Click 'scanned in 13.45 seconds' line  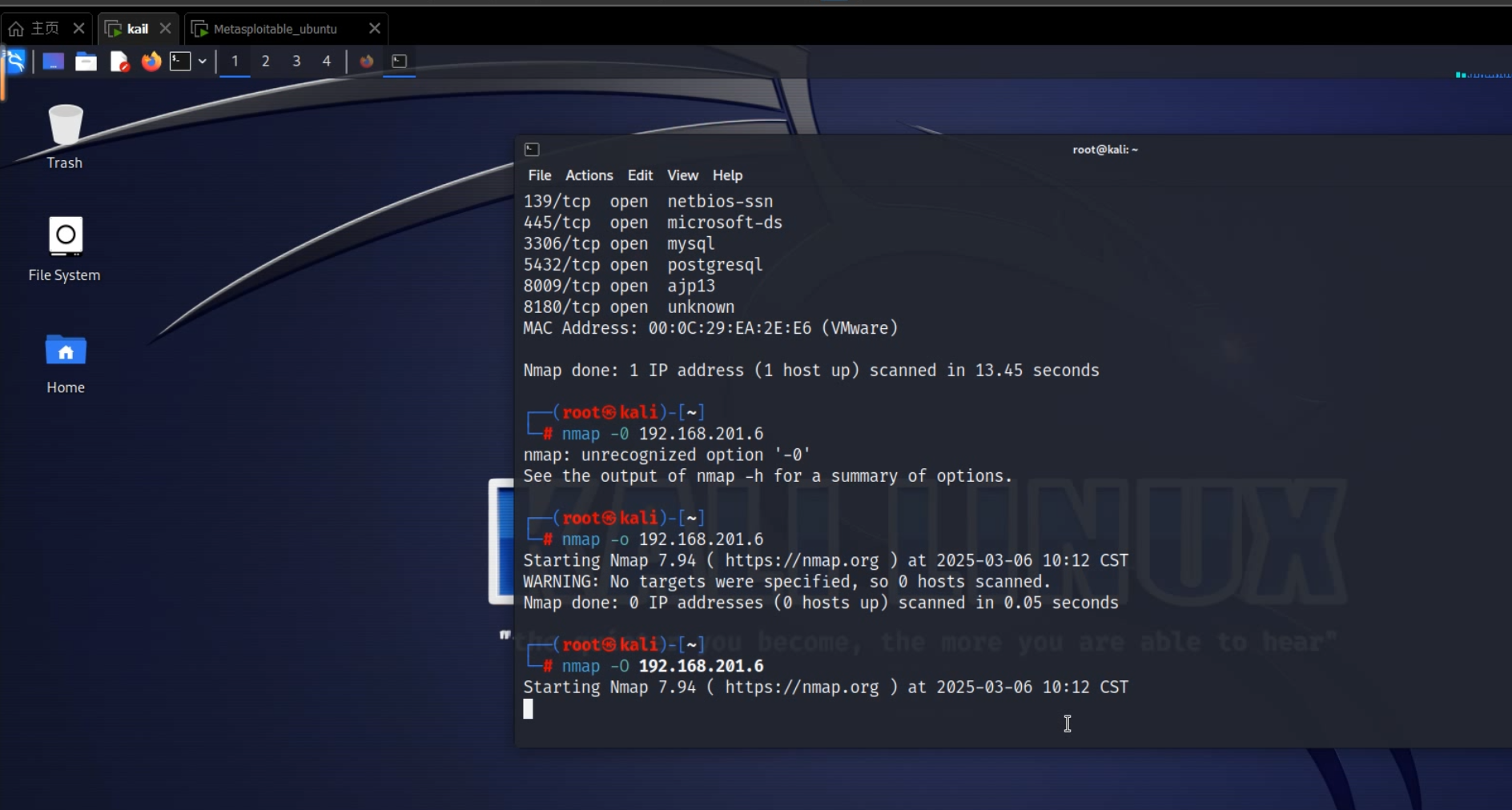(811, 371)
